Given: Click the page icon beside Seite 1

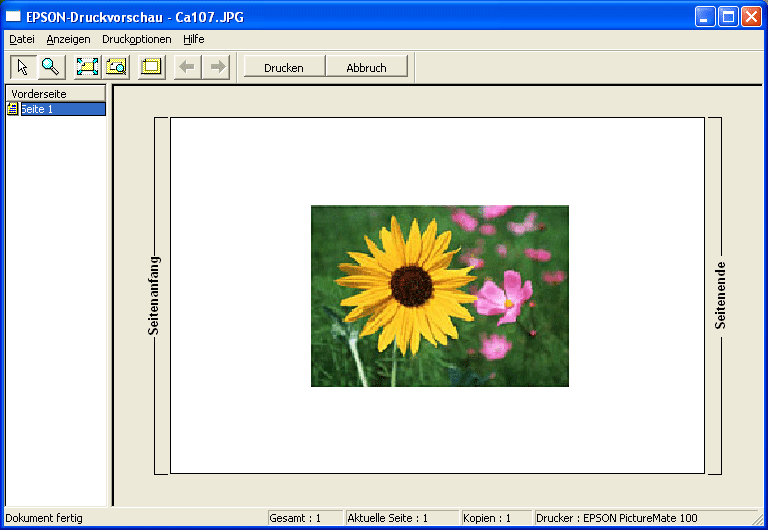Looking at the screenshot, I should (x=13, y=109).
